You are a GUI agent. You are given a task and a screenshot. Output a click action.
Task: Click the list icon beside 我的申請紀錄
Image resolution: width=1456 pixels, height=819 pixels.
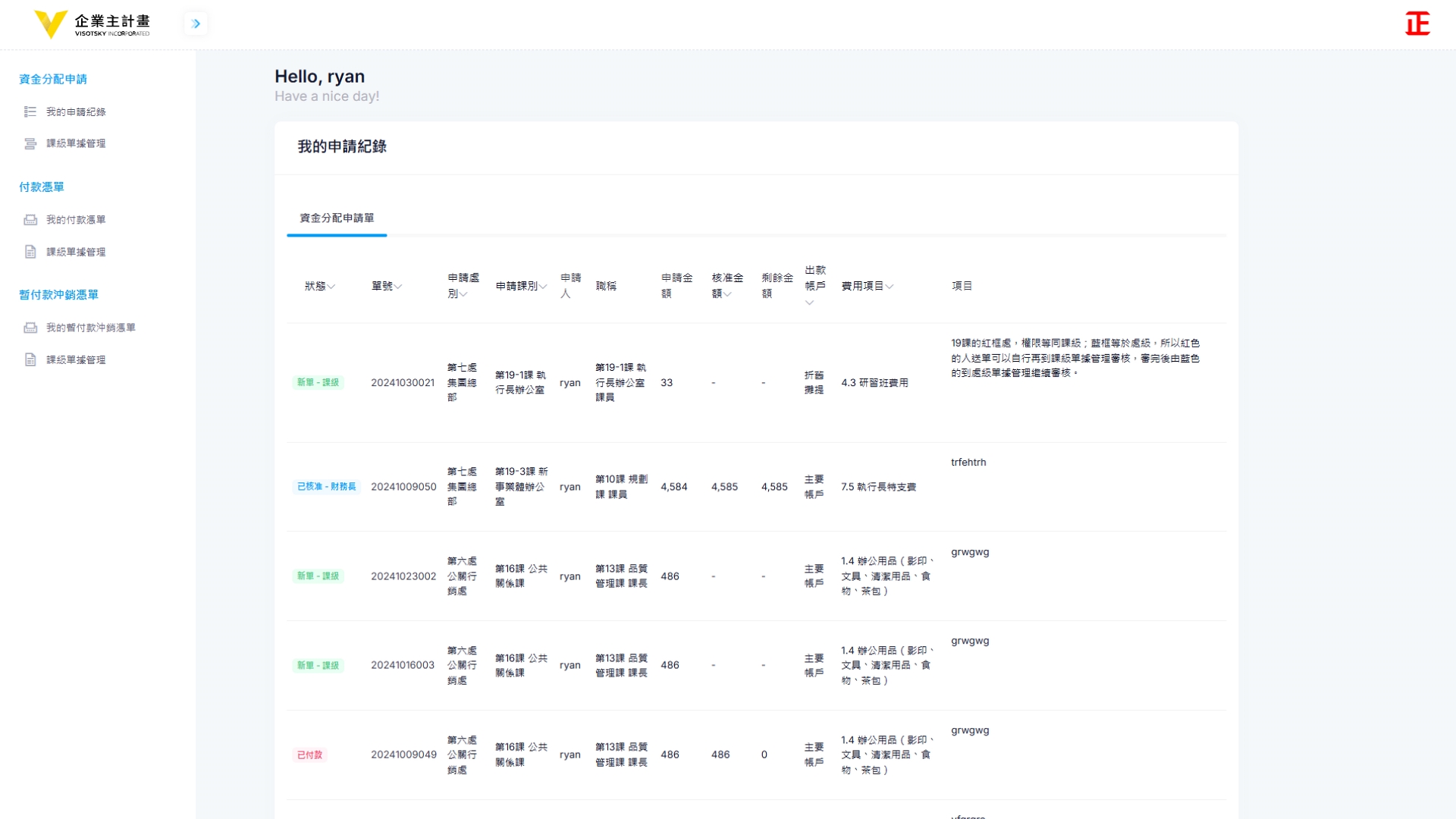point(30,111)
